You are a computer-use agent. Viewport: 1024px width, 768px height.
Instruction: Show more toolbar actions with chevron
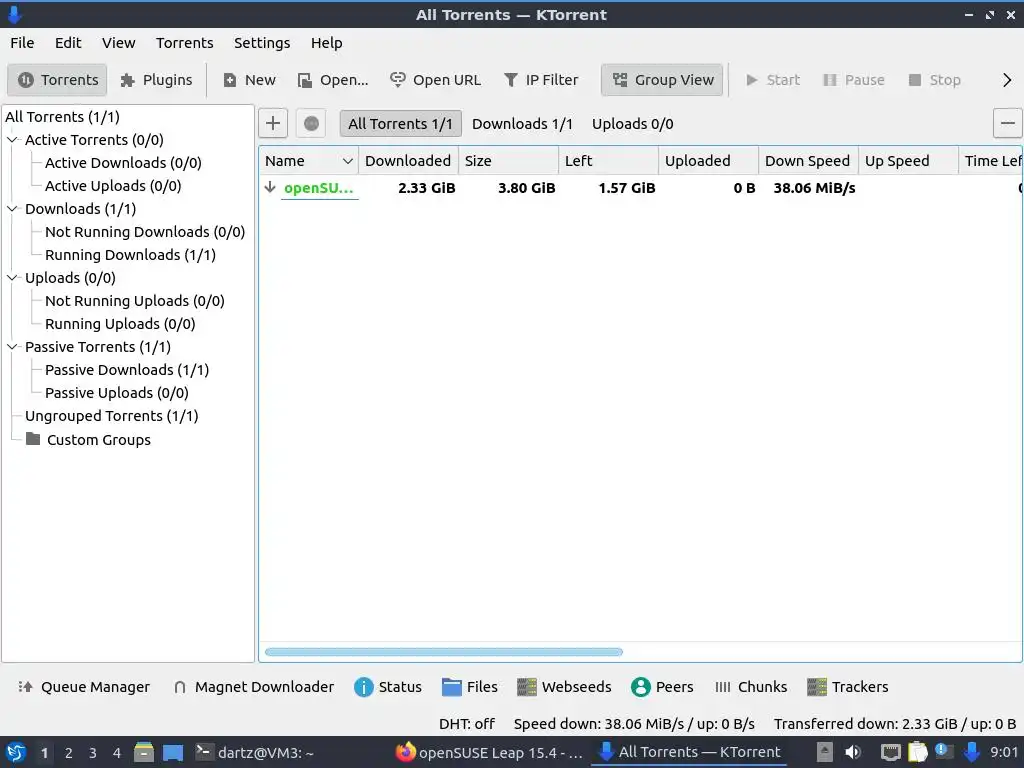(1006, 80)
